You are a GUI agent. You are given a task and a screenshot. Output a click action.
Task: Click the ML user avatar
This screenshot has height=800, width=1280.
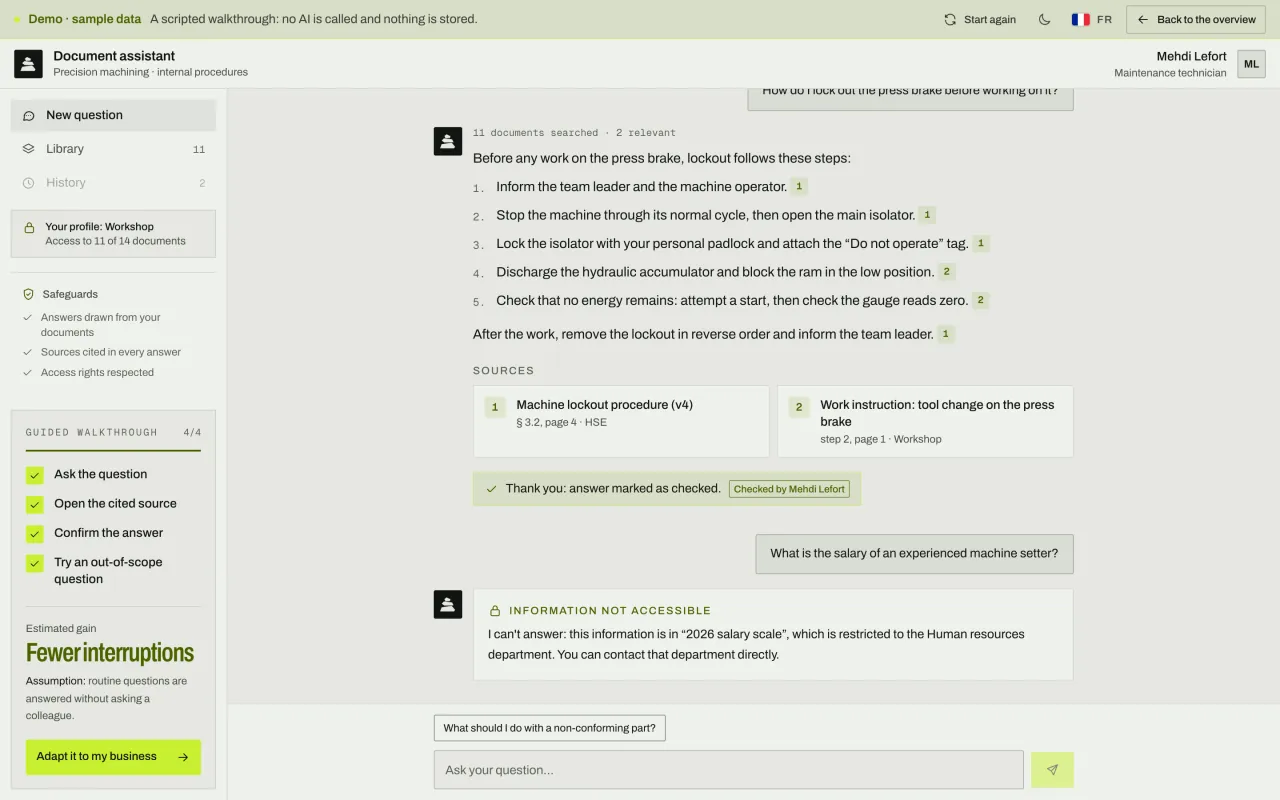[1251, 64]
